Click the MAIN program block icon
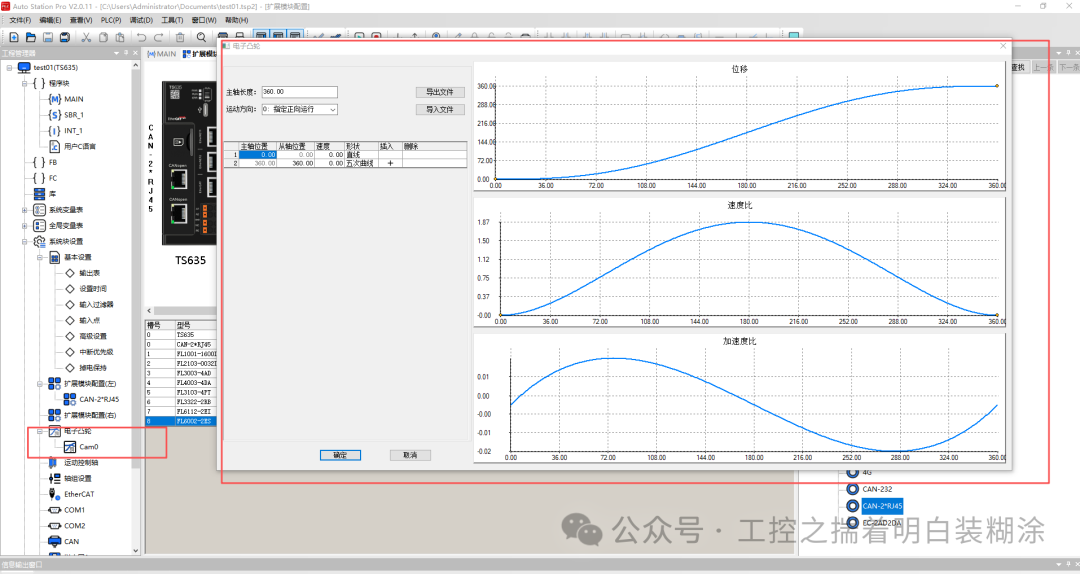Image resolution: width=1080 pixels, height=574 pixels. [x=54, y=99]
